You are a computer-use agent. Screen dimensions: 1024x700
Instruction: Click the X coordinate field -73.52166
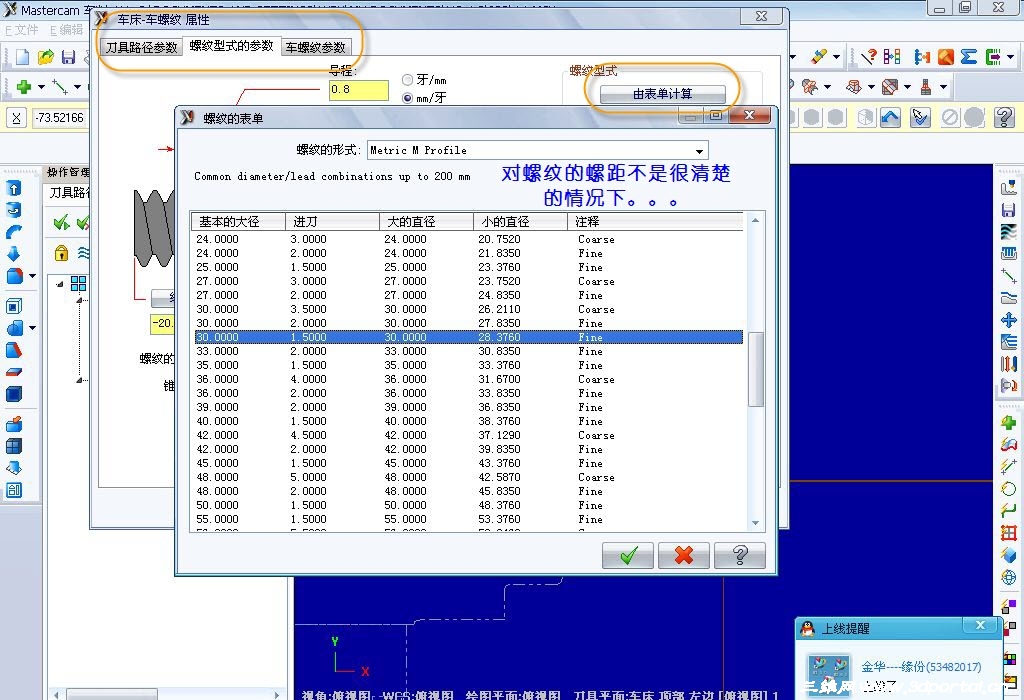[59, 118]
